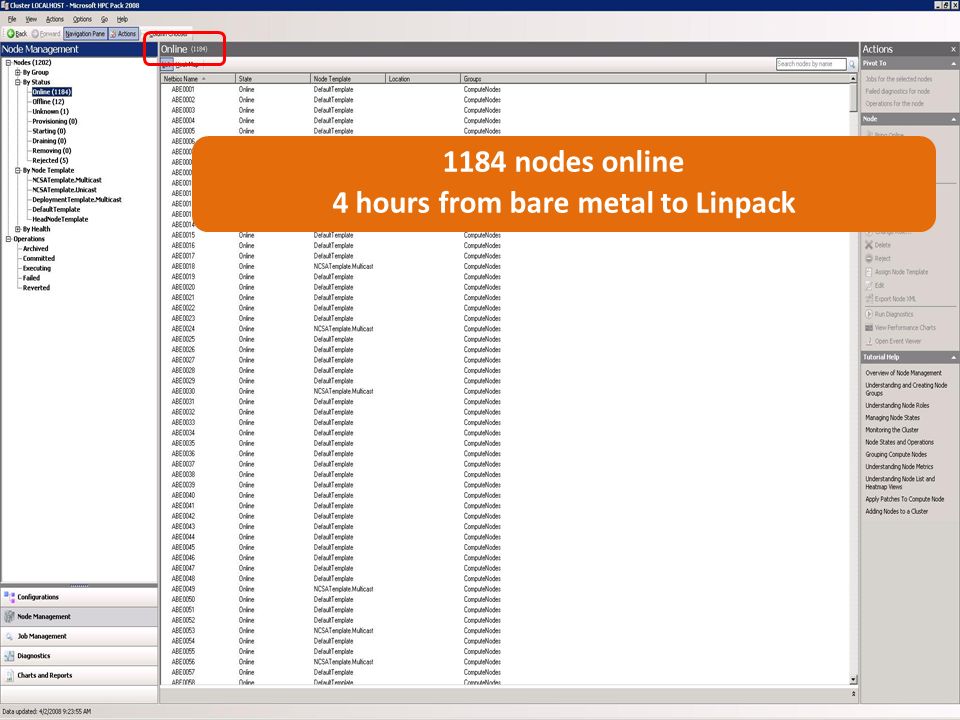
Task: Expand the By Group tree node
Action: 18,72
